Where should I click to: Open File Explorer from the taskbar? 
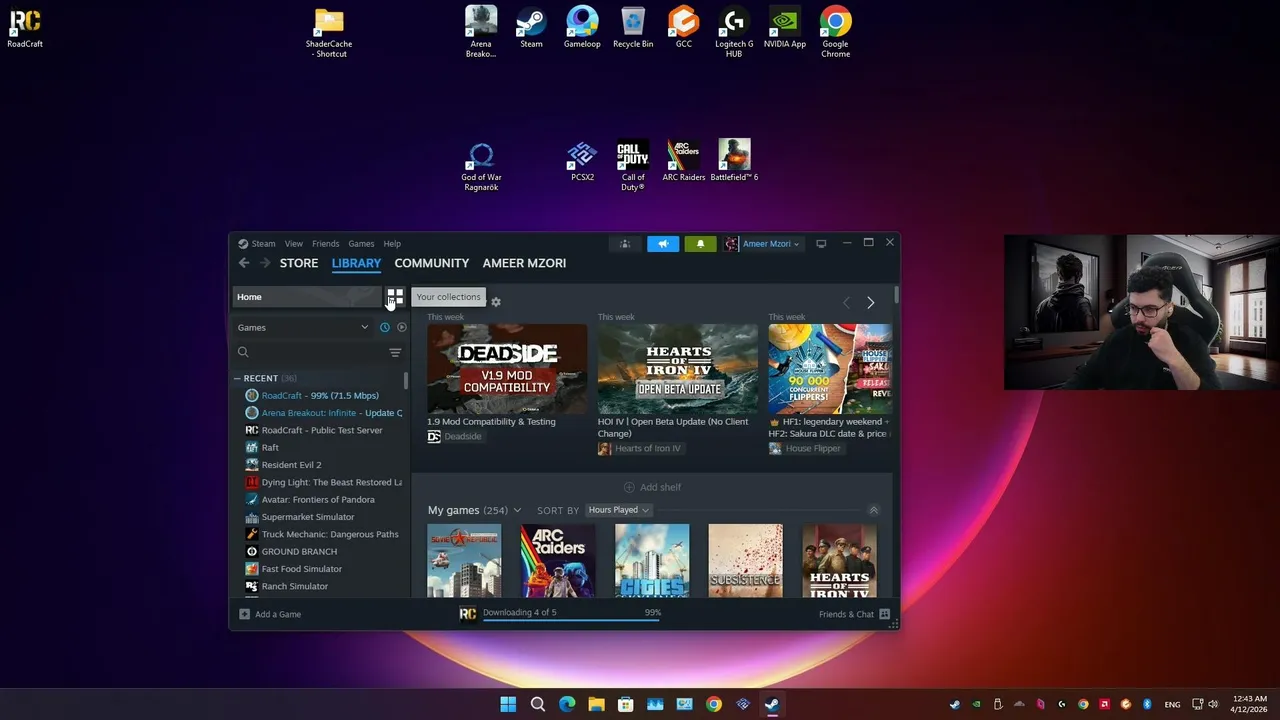pos(596,704)
